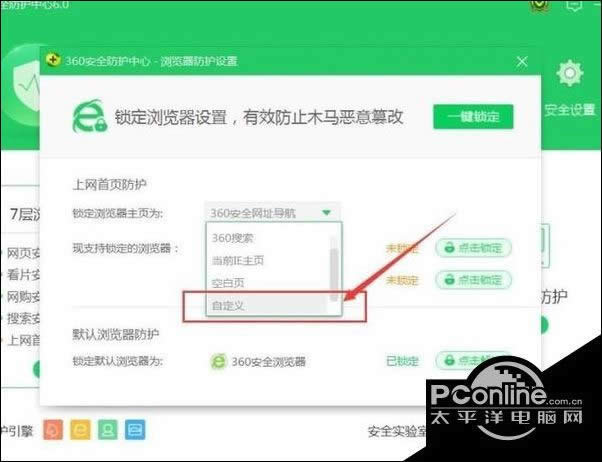Click the green engine icon in main window
This screenshot has width=602, height=462.
tap(108, 429)
